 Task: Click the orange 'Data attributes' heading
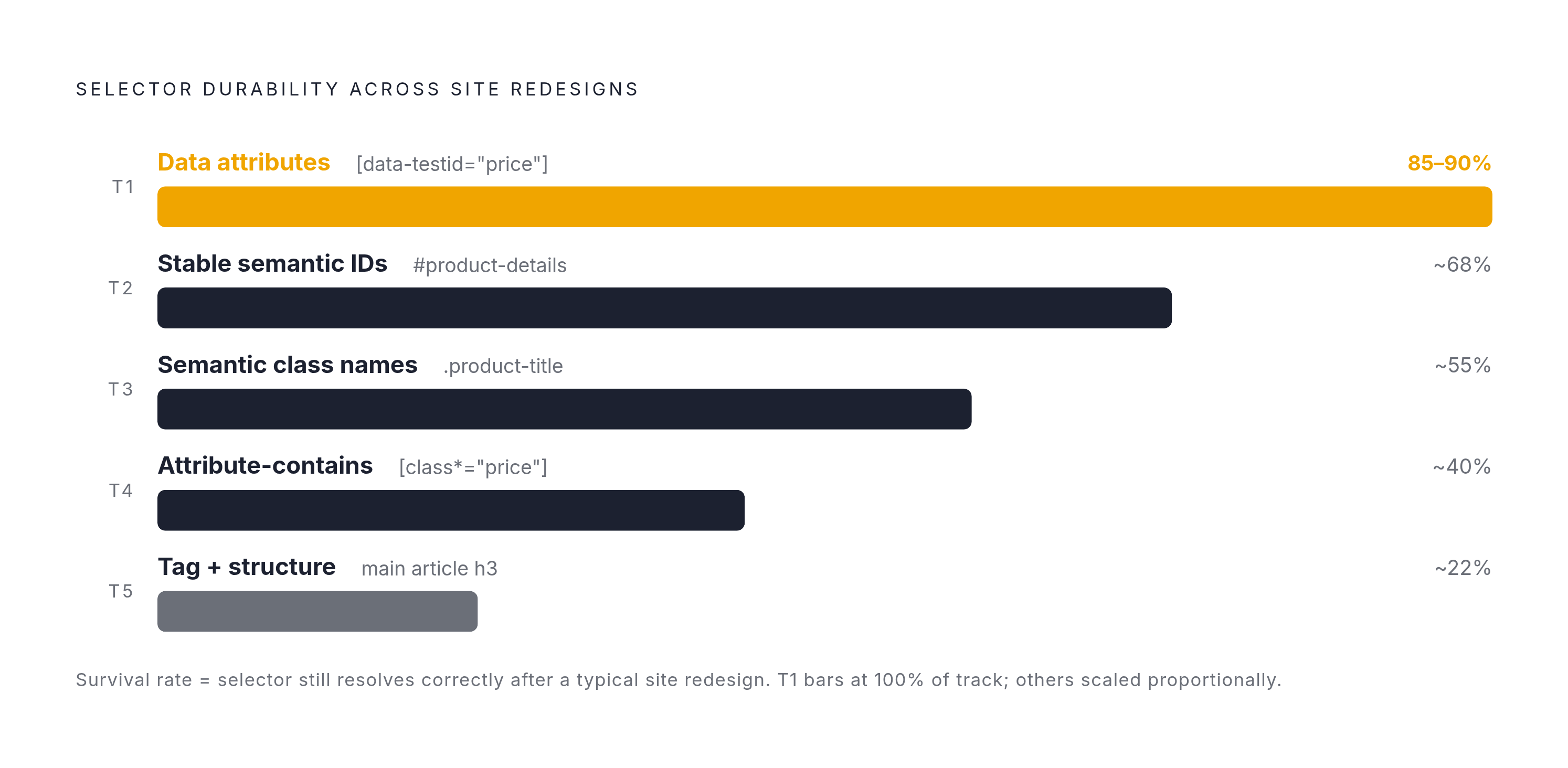tap(243, 163)
